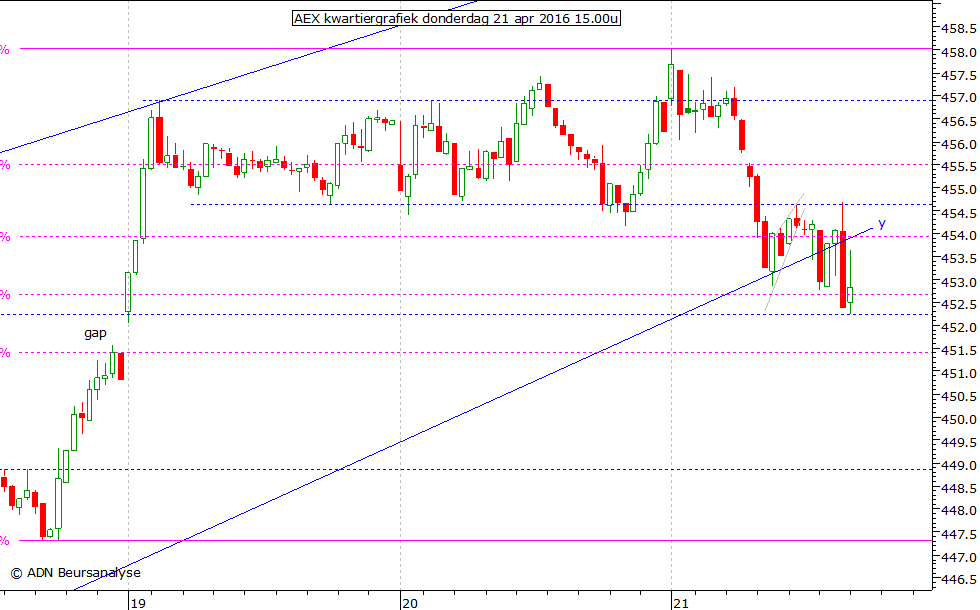Click price axis label '458.5'
The height and width of the screenshot is (610, 980).
tap(959, 29)
